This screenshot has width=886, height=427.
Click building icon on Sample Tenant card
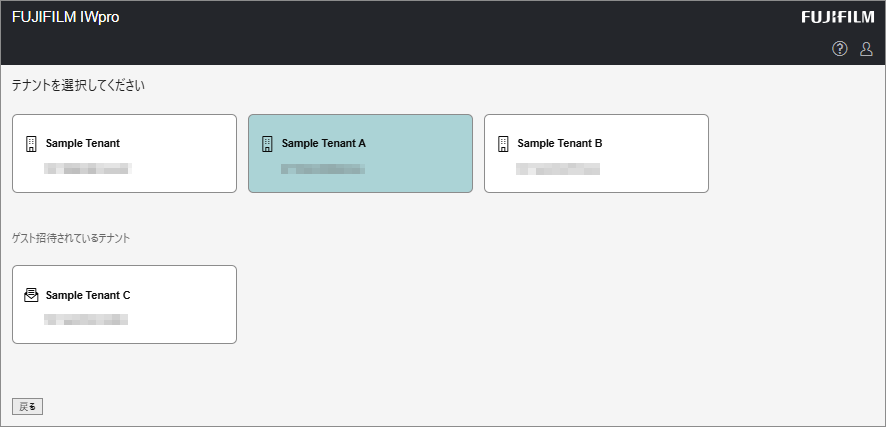31,143
